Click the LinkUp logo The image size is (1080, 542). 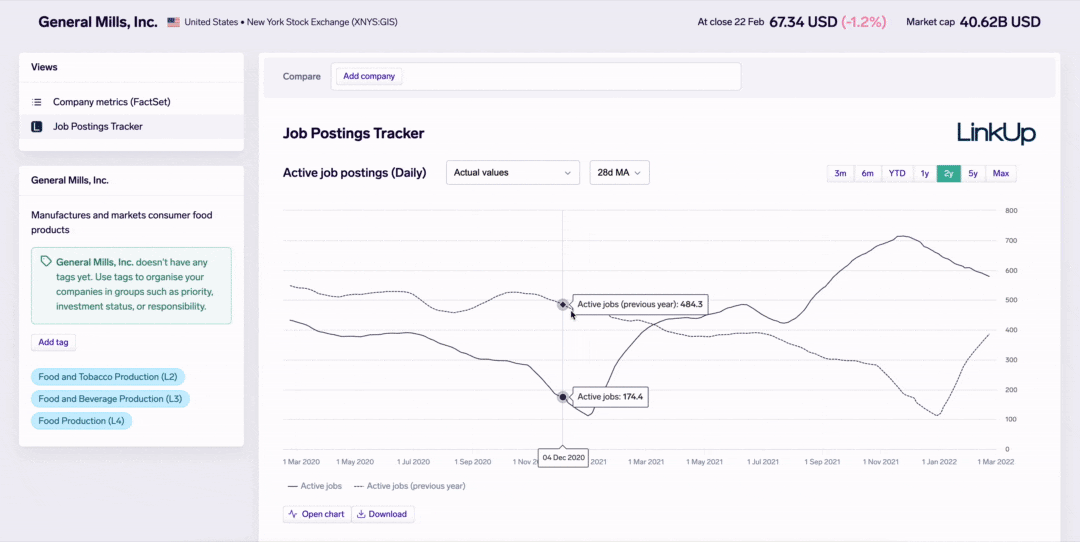pyautogui.click(x=996, y=133)
